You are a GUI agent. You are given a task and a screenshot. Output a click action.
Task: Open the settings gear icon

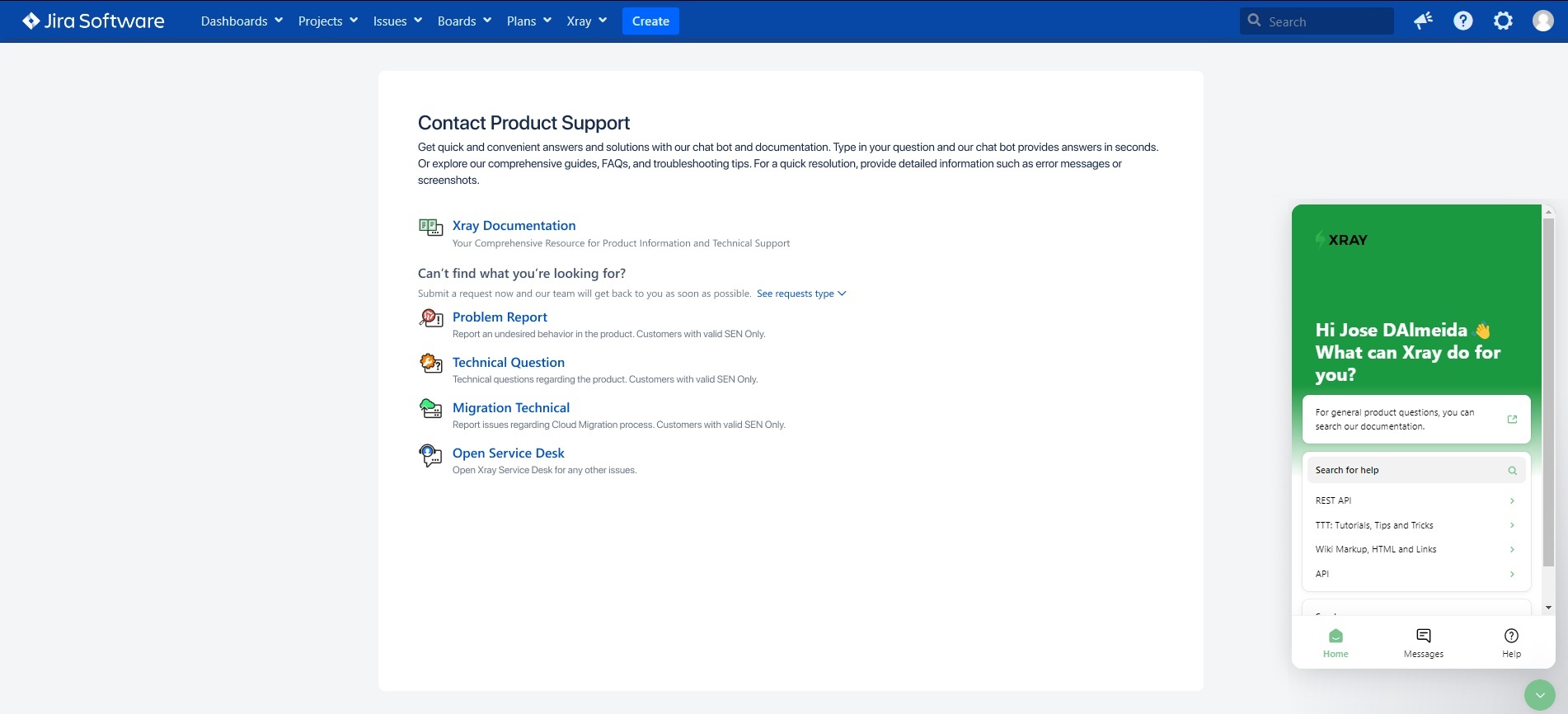coord(1504,21)
